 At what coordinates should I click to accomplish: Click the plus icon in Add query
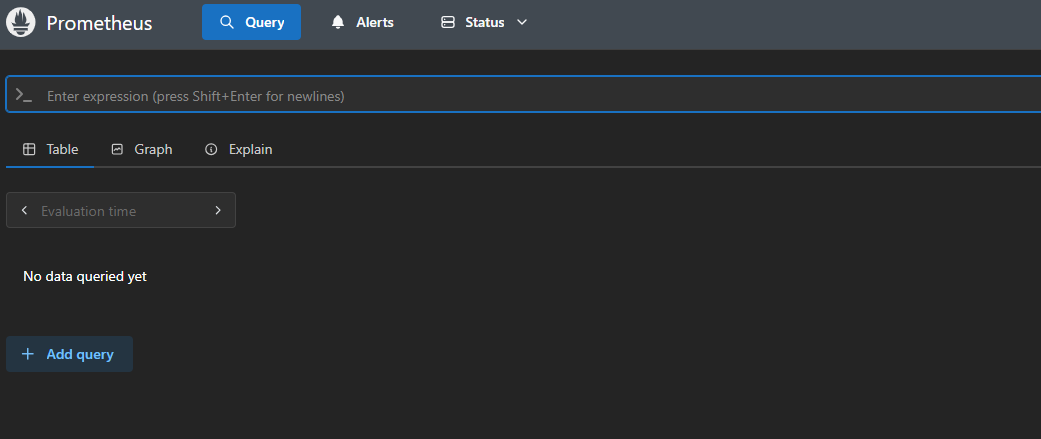(x=28, y=354)
